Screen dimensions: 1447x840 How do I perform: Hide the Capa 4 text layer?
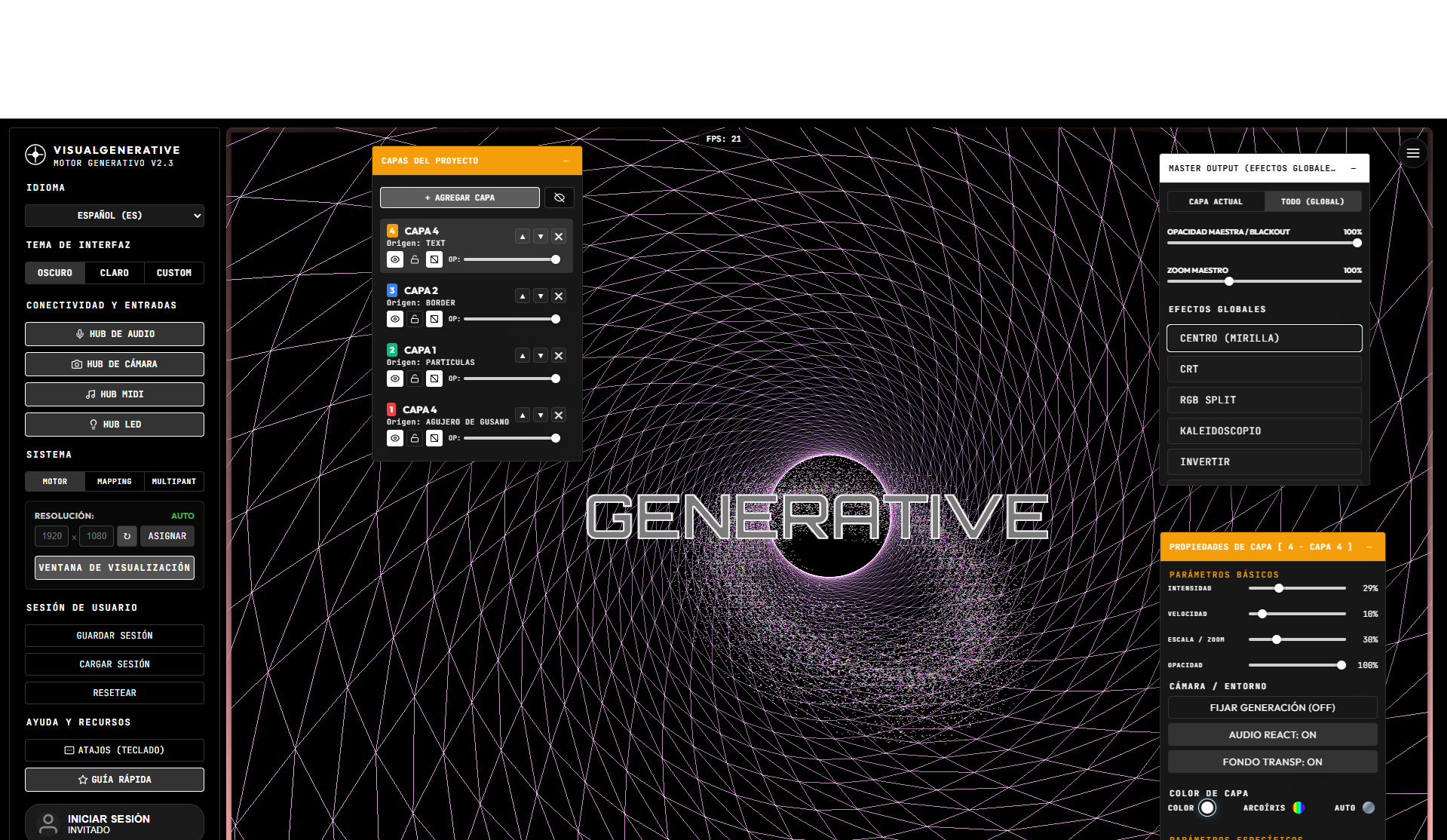(x=395, y=259)
